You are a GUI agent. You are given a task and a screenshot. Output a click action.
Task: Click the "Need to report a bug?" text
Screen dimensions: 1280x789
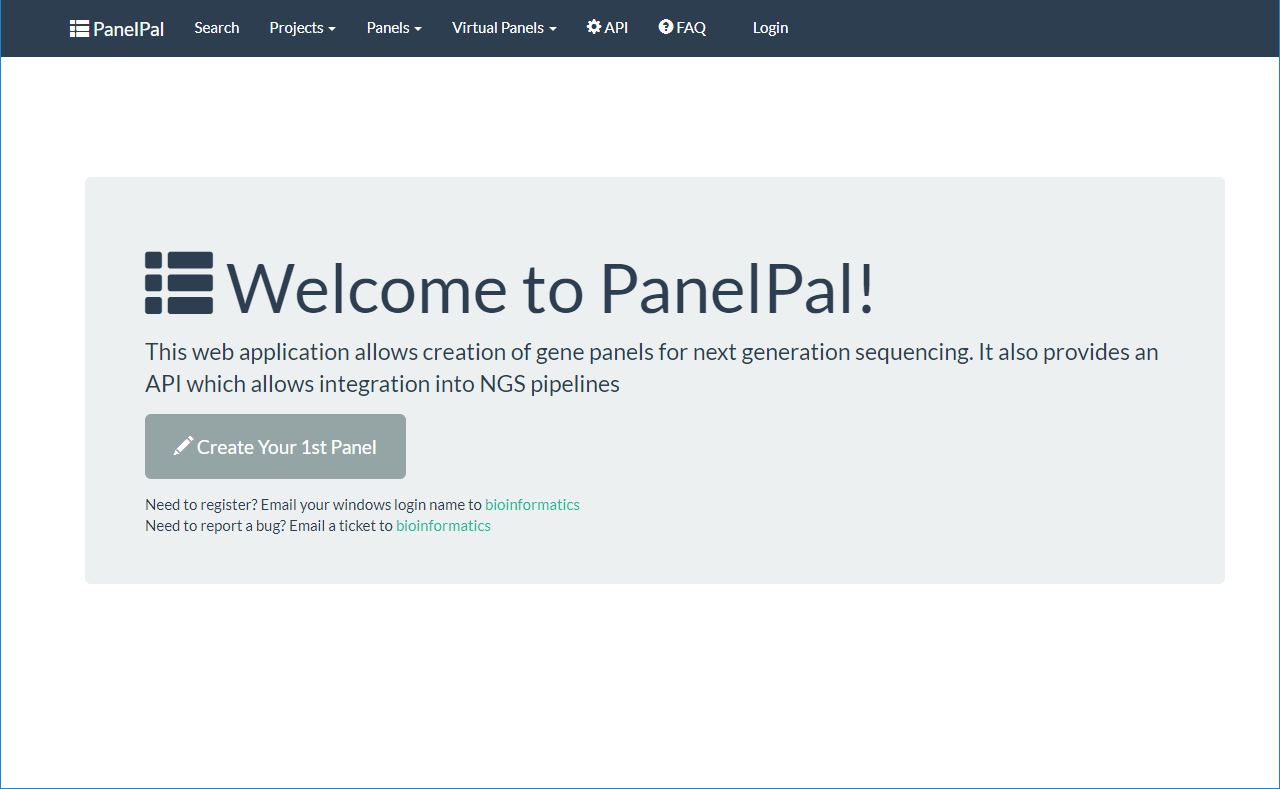point(215,526)
